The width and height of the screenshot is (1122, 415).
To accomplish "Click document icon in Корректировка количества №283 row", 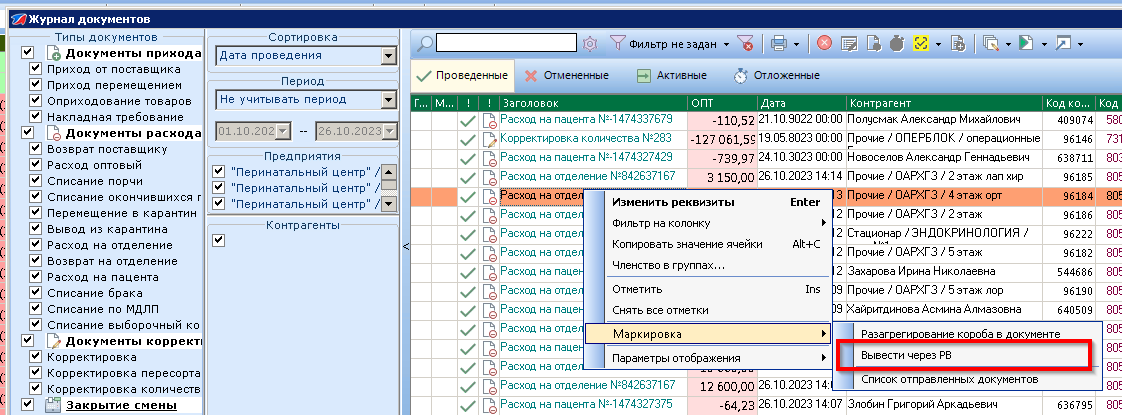I will tap(490, 139).
